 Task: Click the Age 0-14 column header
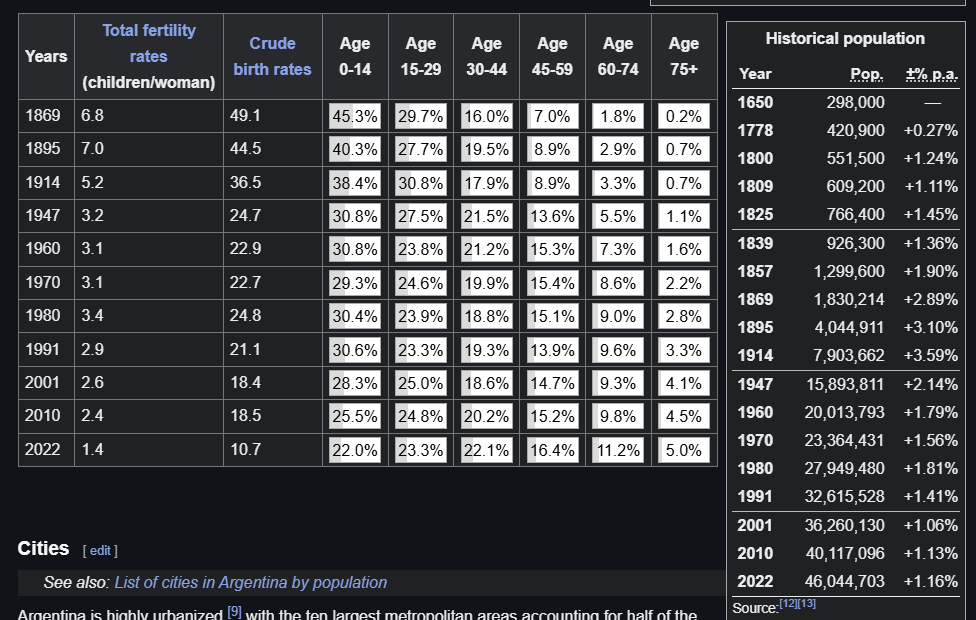click(x=355, y=56)
